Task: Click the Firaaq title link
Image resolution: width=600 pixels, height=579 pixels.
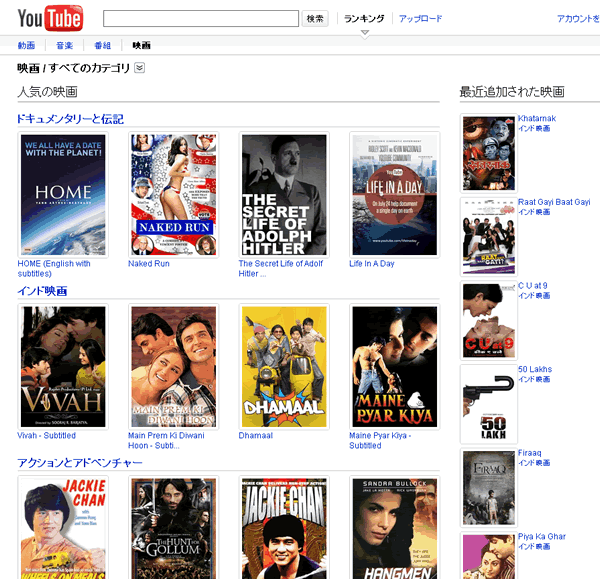Action: point(530,453)
